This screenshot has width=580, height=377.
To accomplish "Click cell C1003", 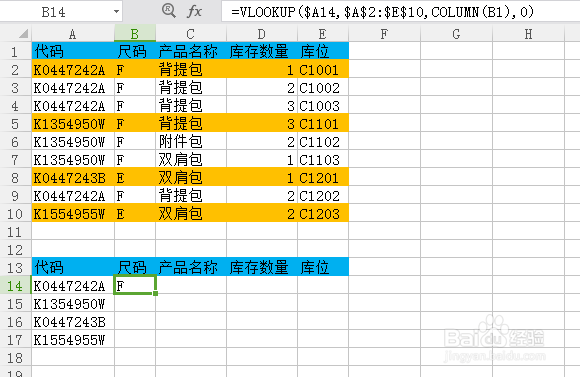I will click(323, 105).
